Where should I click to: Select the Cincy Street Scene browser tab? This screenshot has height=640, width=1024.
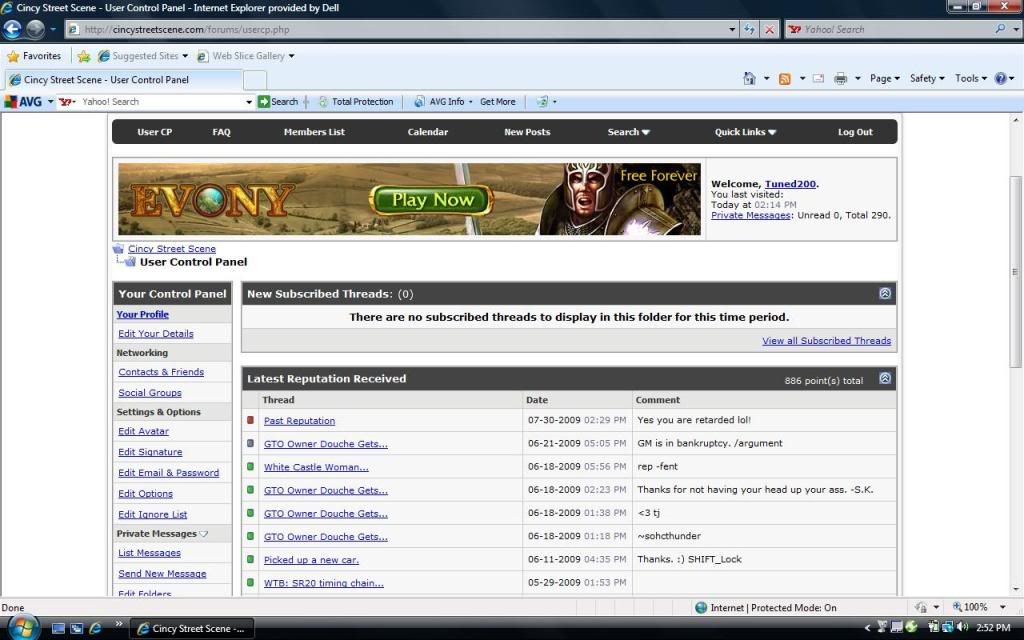(106, 80)
